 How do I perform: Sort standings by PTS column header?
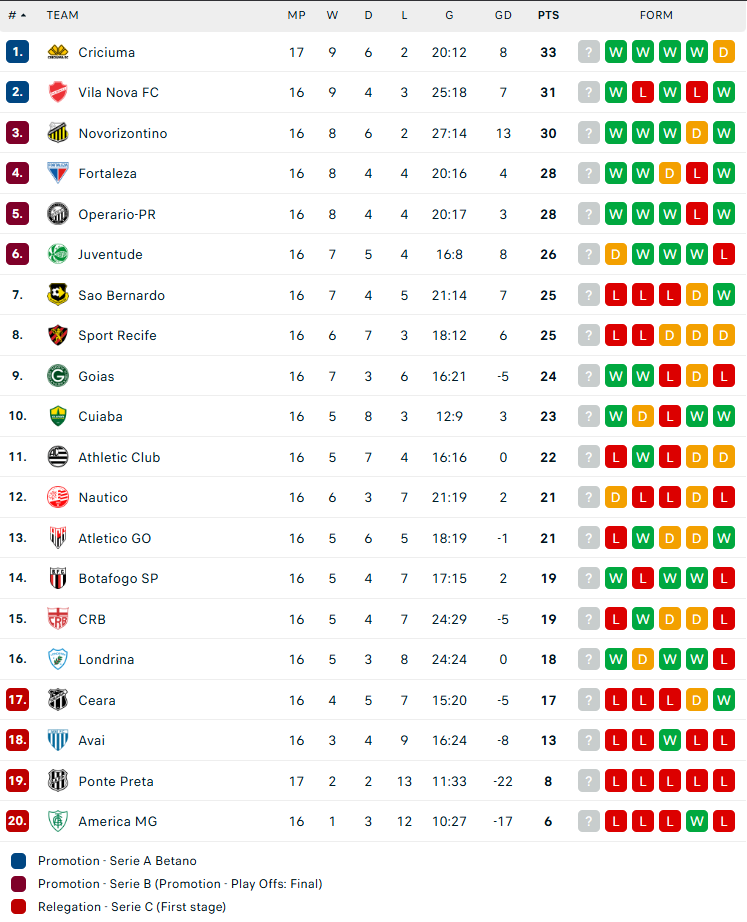coord(548,15)
